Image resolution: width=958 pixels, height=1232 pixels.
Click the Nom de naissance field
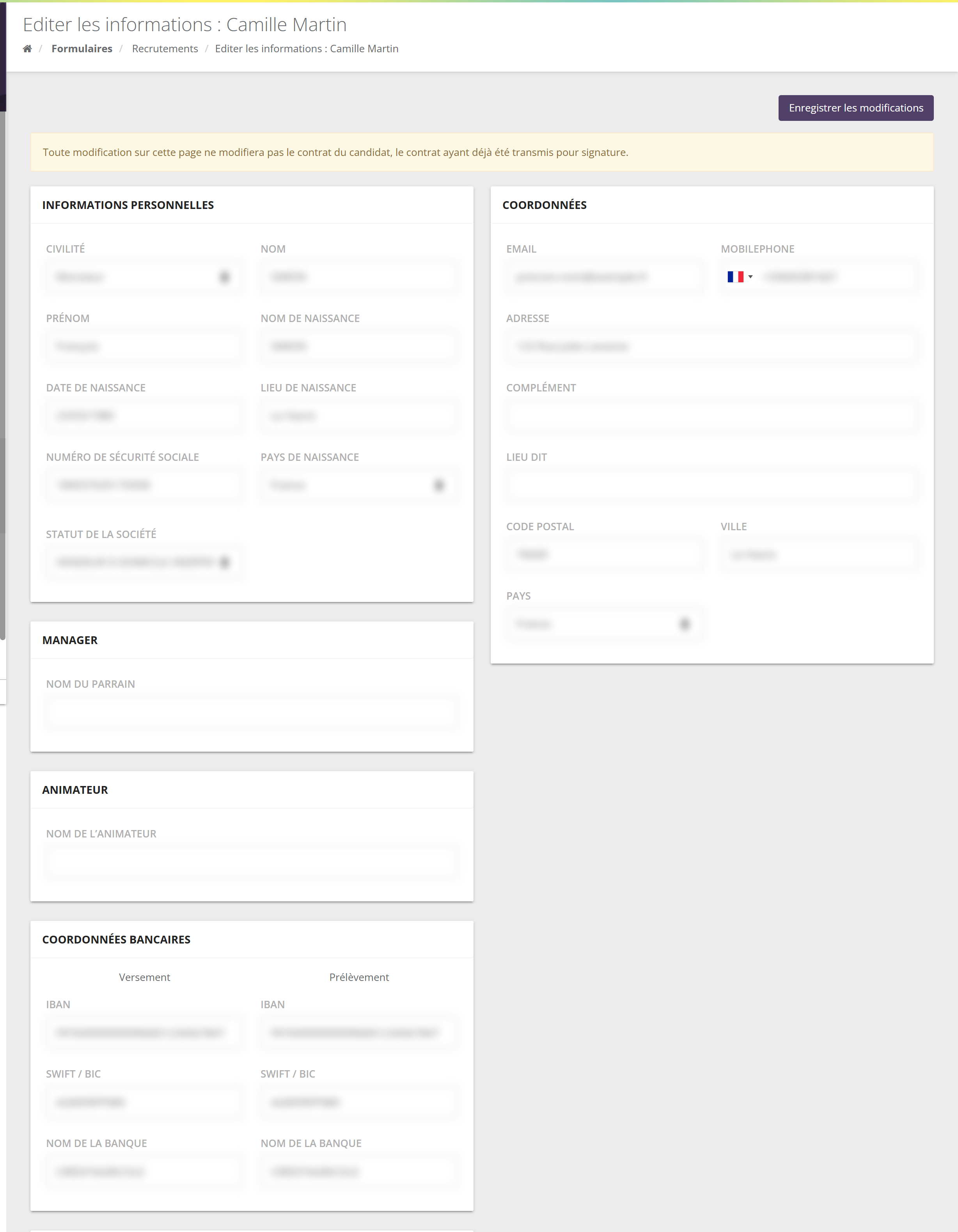click(359, 346)
